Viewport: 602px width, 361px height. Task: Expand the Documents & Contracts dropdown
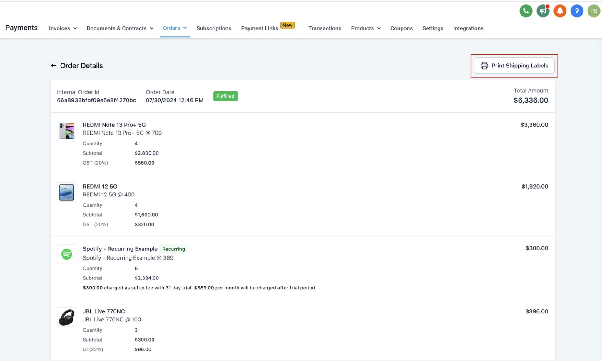[120, 28]
